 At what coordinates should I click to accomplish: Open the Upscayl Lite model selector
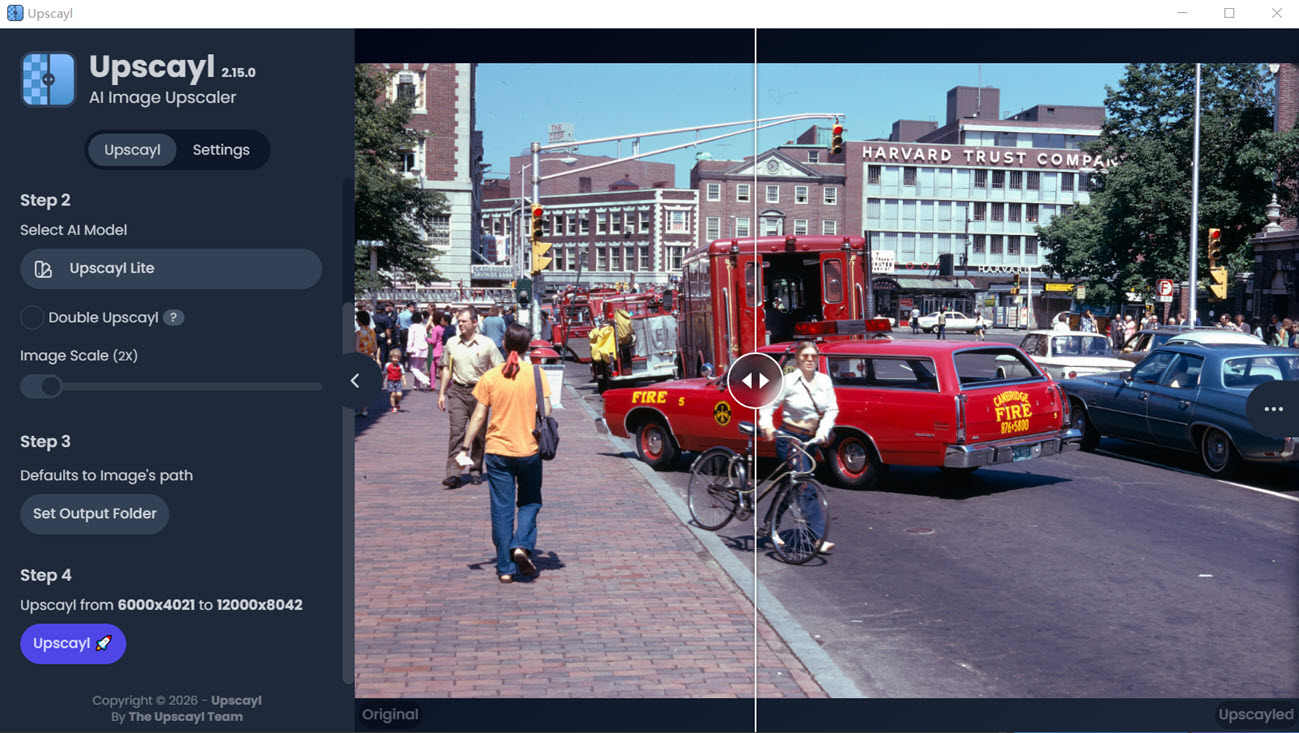[x=171, y=269]
